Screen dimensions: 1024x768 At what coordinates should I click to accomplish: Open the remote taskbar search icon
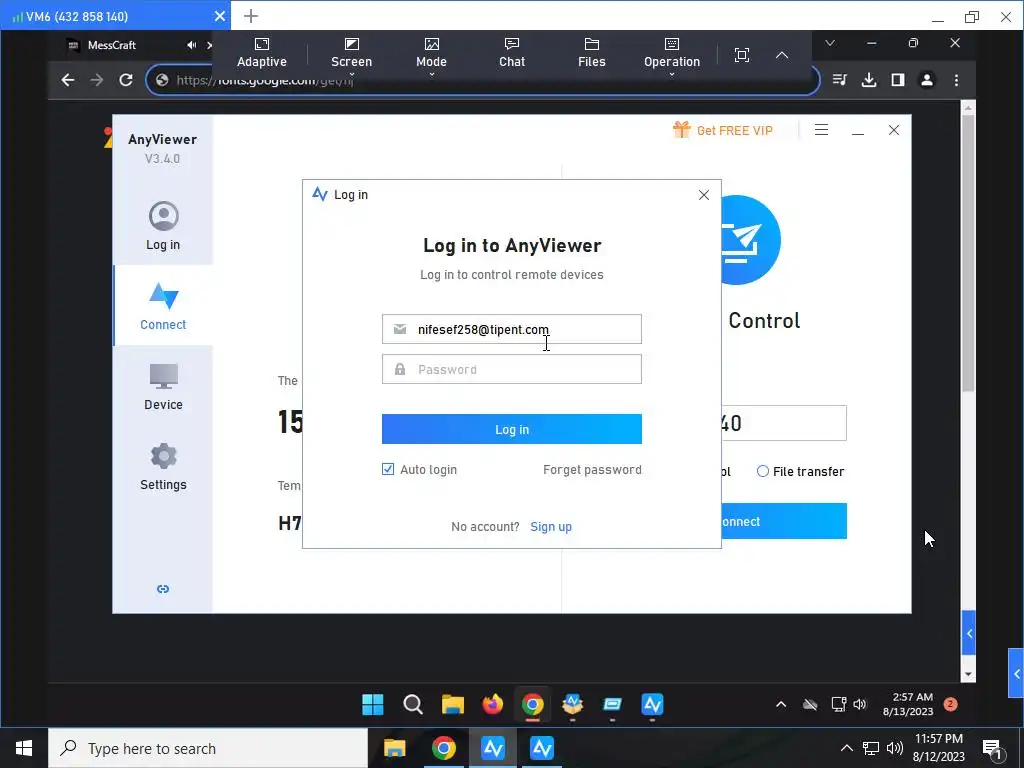[413, 705]
